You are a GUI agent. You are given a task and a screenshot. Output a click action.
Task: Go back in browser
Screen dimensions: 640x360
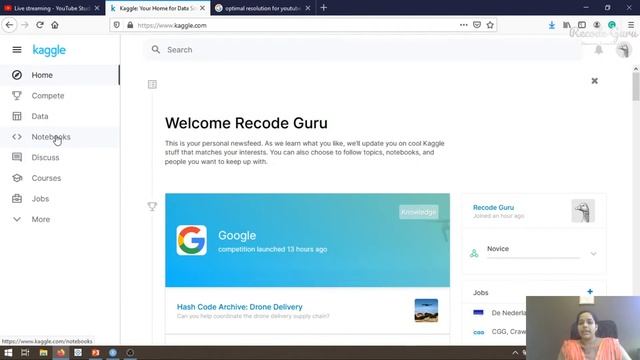9,25
